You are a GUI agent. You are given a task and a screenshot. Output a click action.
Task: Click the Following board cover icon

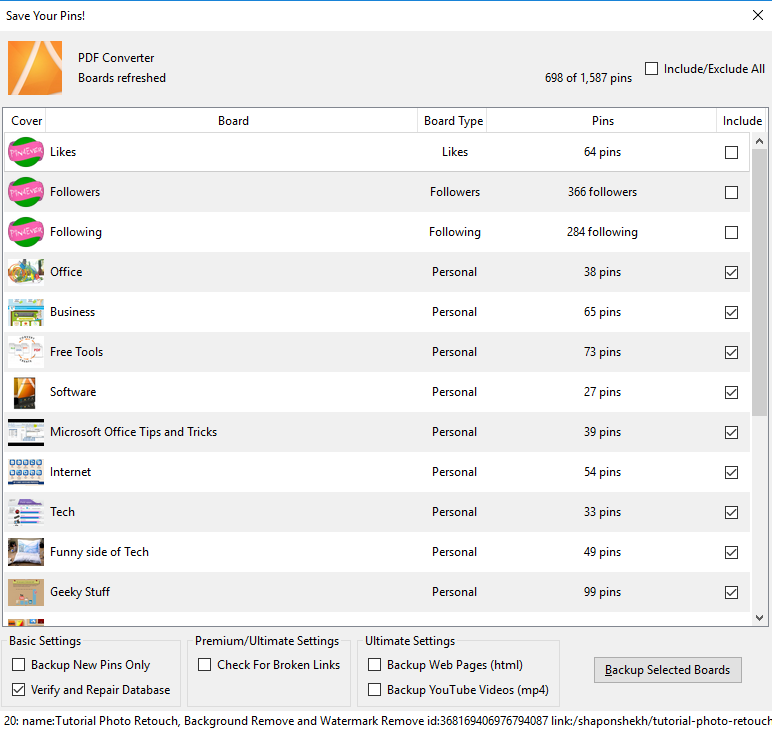click(26, 232)
